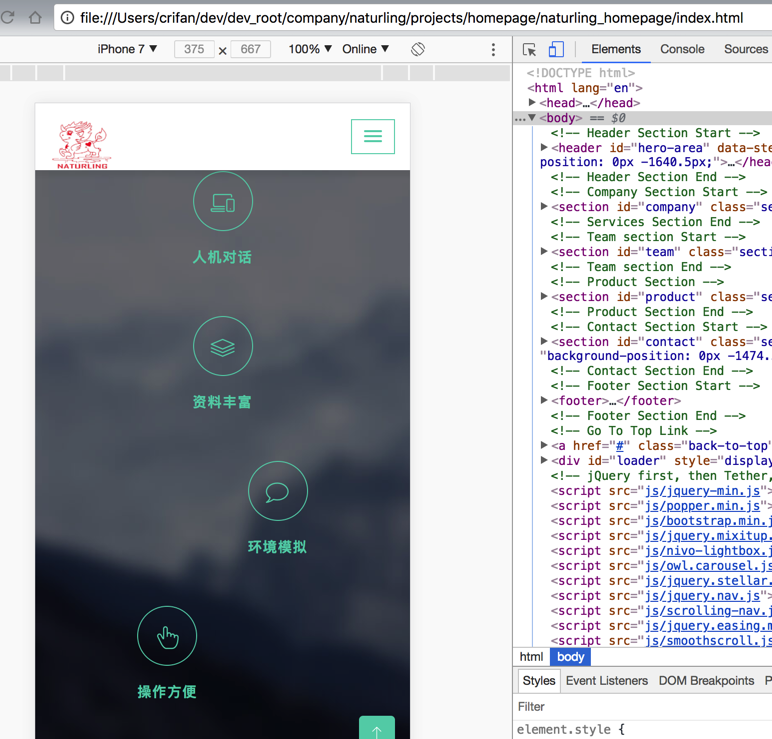Expand the footer node

[x=544, y=400]
